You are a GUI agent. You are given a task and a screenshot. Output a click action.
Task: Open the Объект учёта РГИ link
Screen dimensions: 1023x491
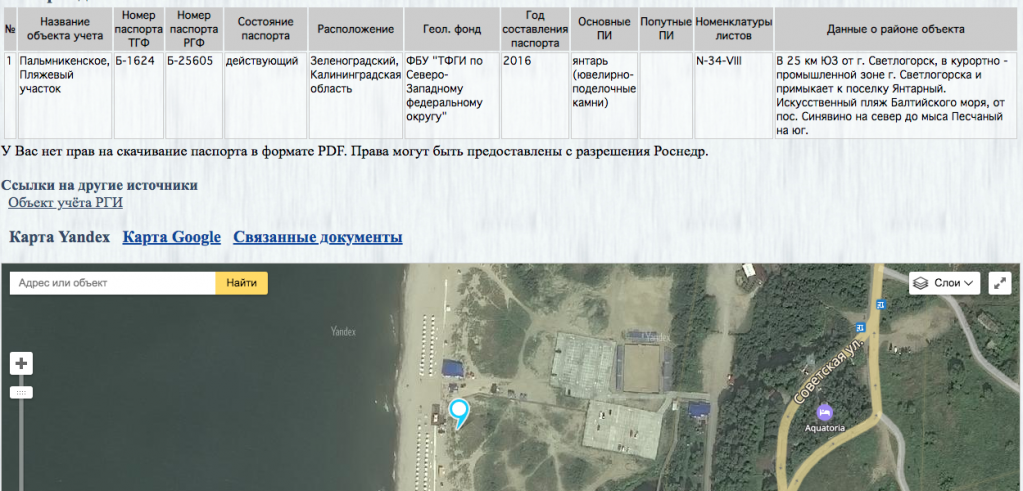click(65, 203)
